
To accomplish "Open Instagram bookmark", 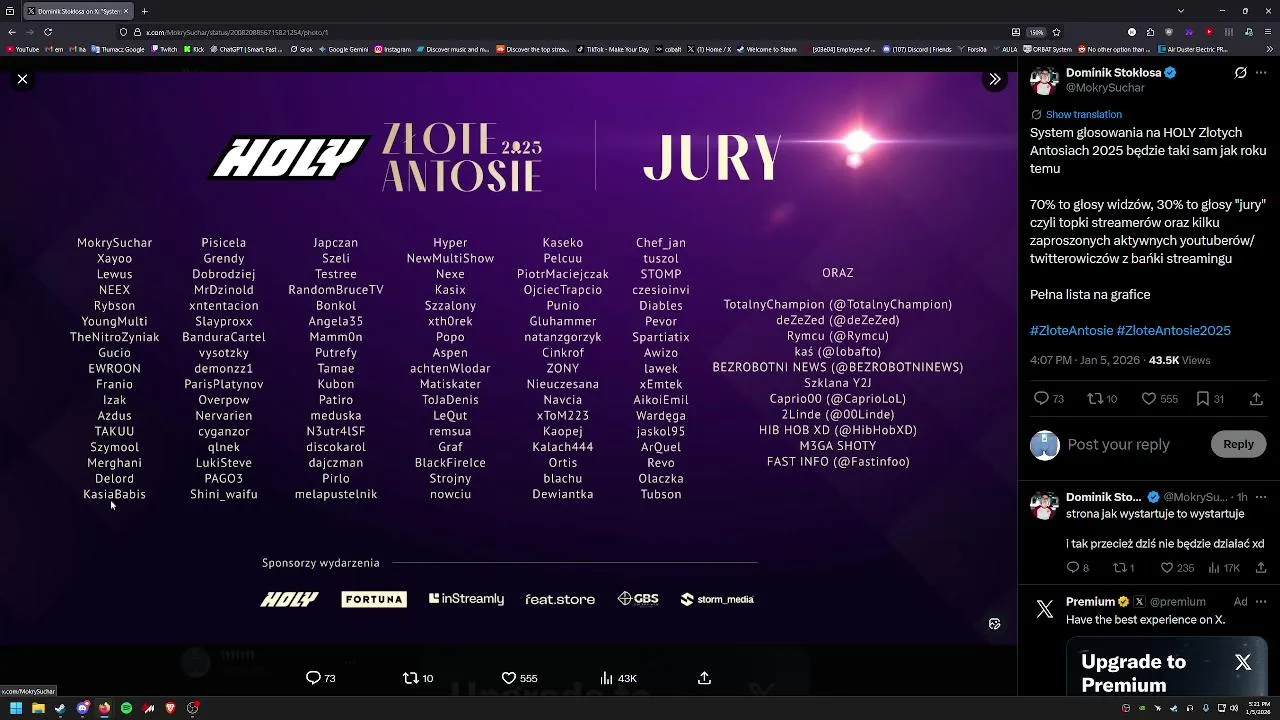I will tap(393, 49).
